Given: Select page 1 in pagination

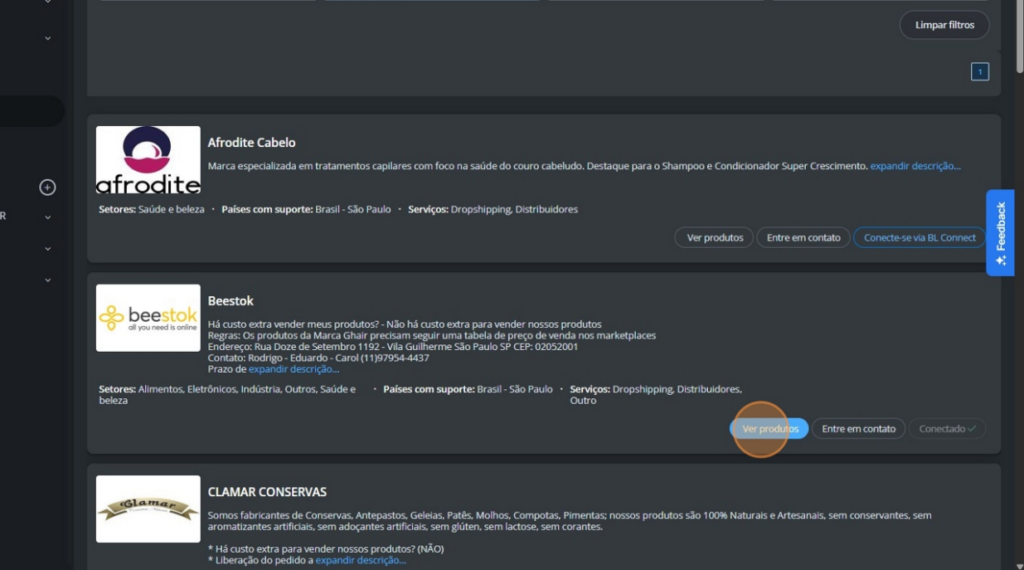Looking at the screenshot, I should (980, 72).
